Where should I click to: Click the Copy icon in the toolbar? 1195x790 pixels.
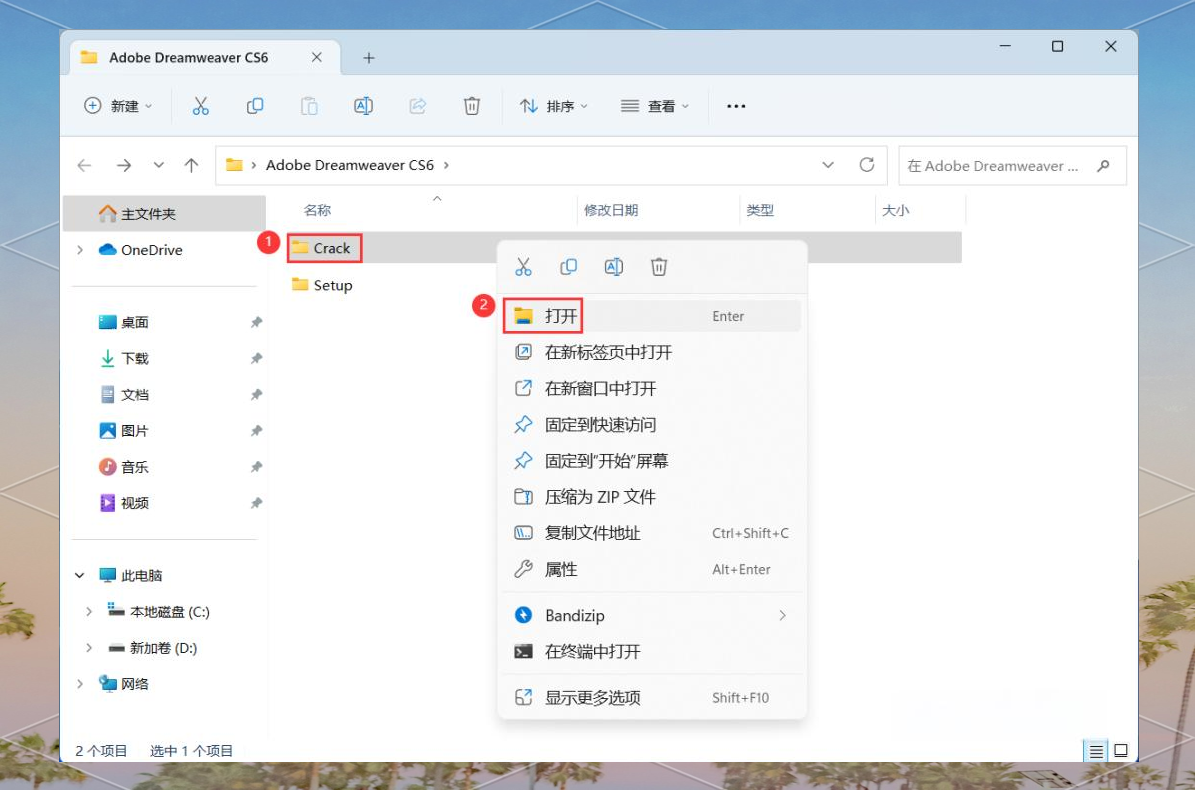[255, 106]
